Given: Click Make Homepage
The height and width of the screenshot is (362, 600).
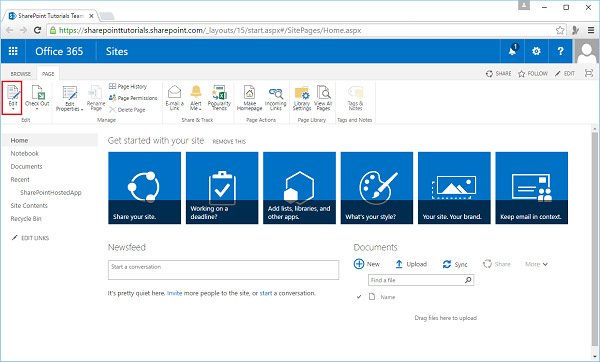Looking at the screenshot, I should tap(249, 98).
